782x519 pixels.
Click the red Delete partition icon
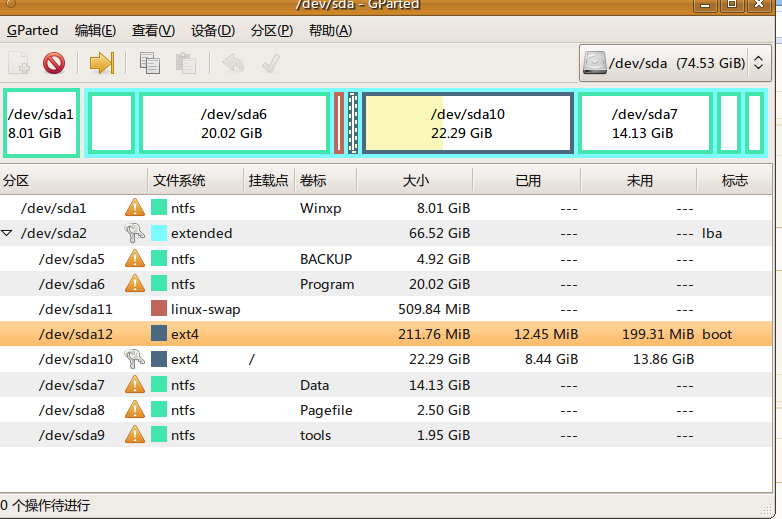(54, 63)
